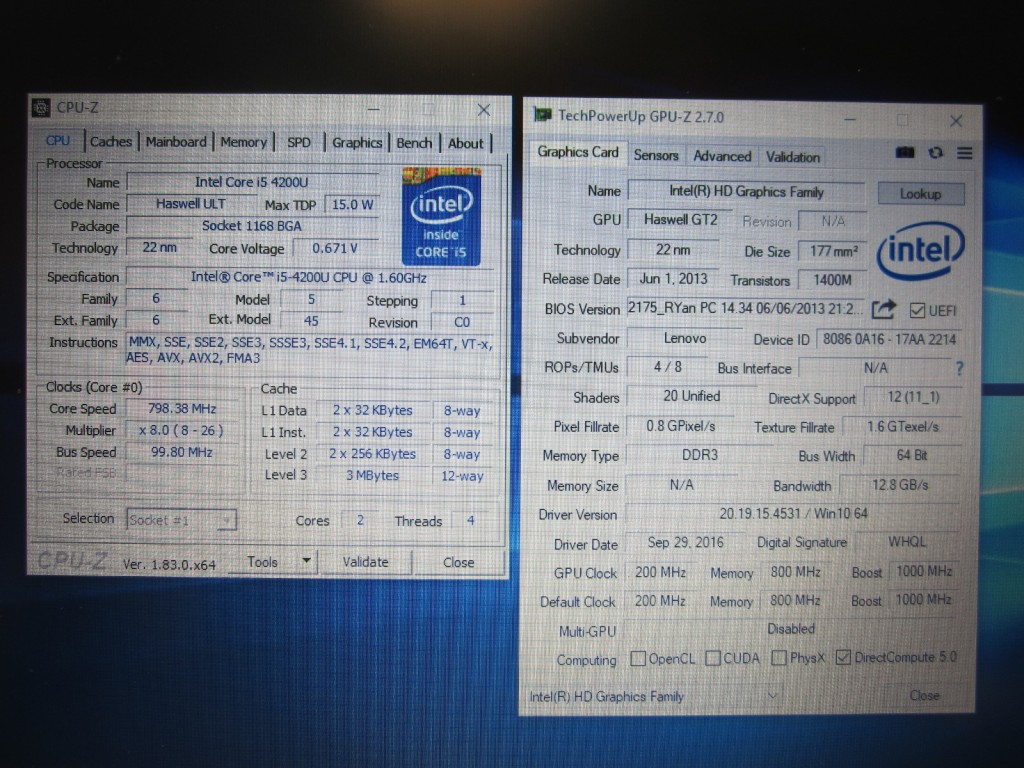Click the DirectX Support '12 (11_1)' field

pyautogui.click(x=913, y=397)
